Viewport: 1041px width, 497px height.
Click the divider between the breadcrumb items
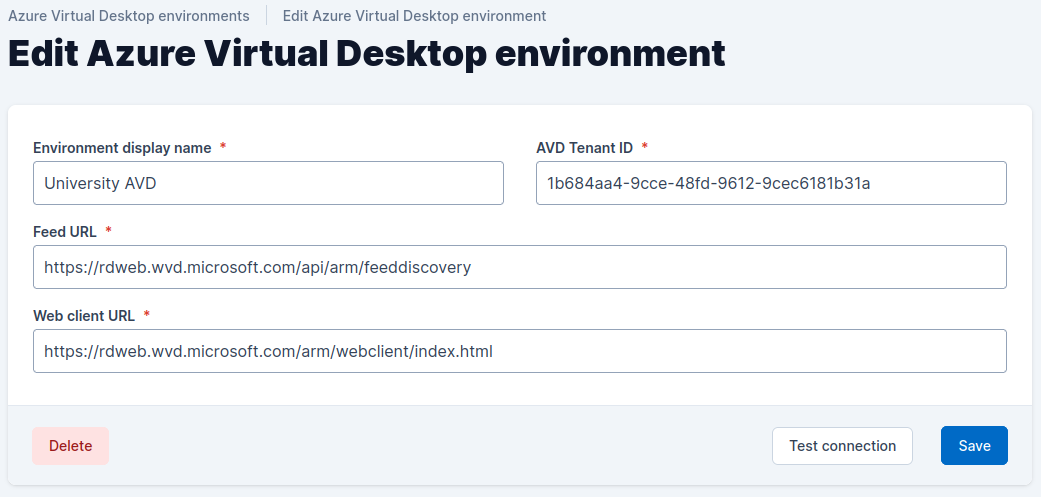[266, 16]
